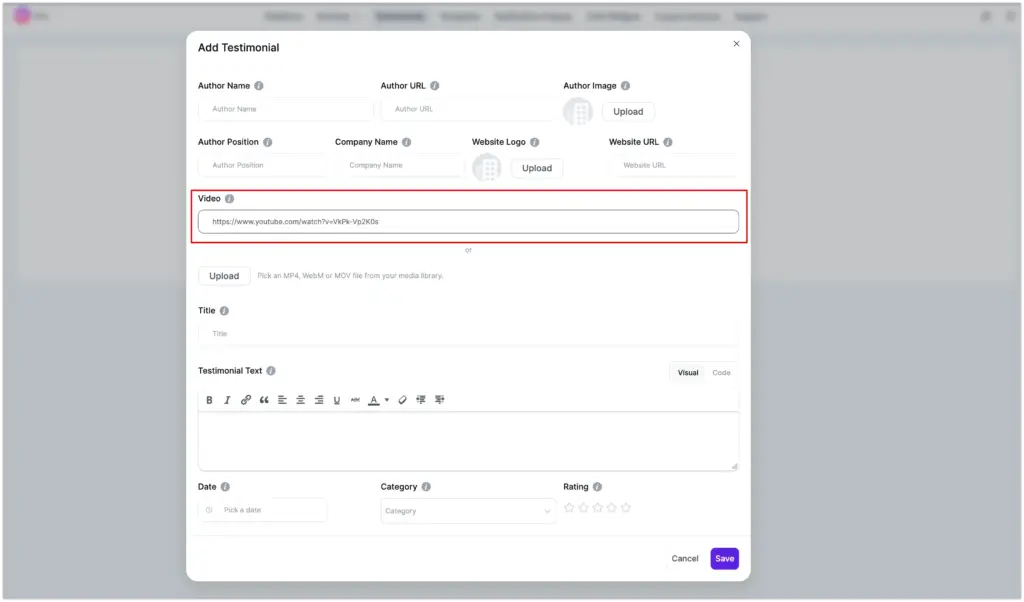Click the Author Name info icon

coord(259,86)
